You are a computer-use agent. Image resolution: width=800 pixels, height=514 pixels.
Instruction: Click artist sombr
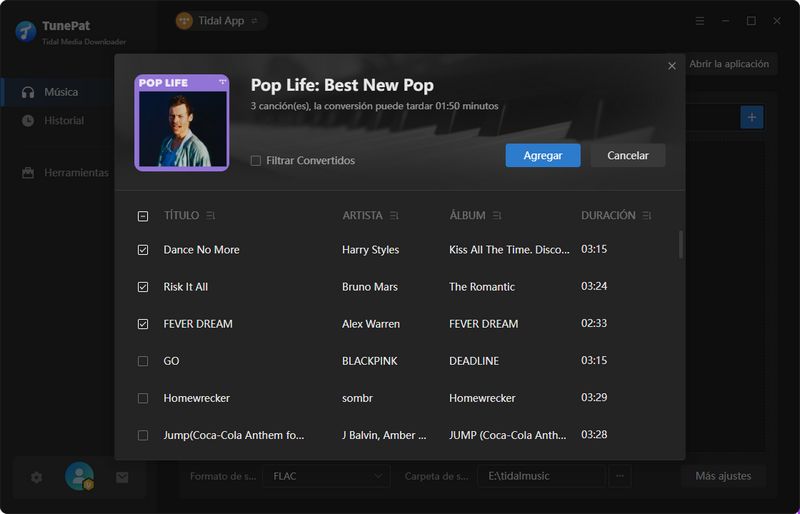click(357, 398)
